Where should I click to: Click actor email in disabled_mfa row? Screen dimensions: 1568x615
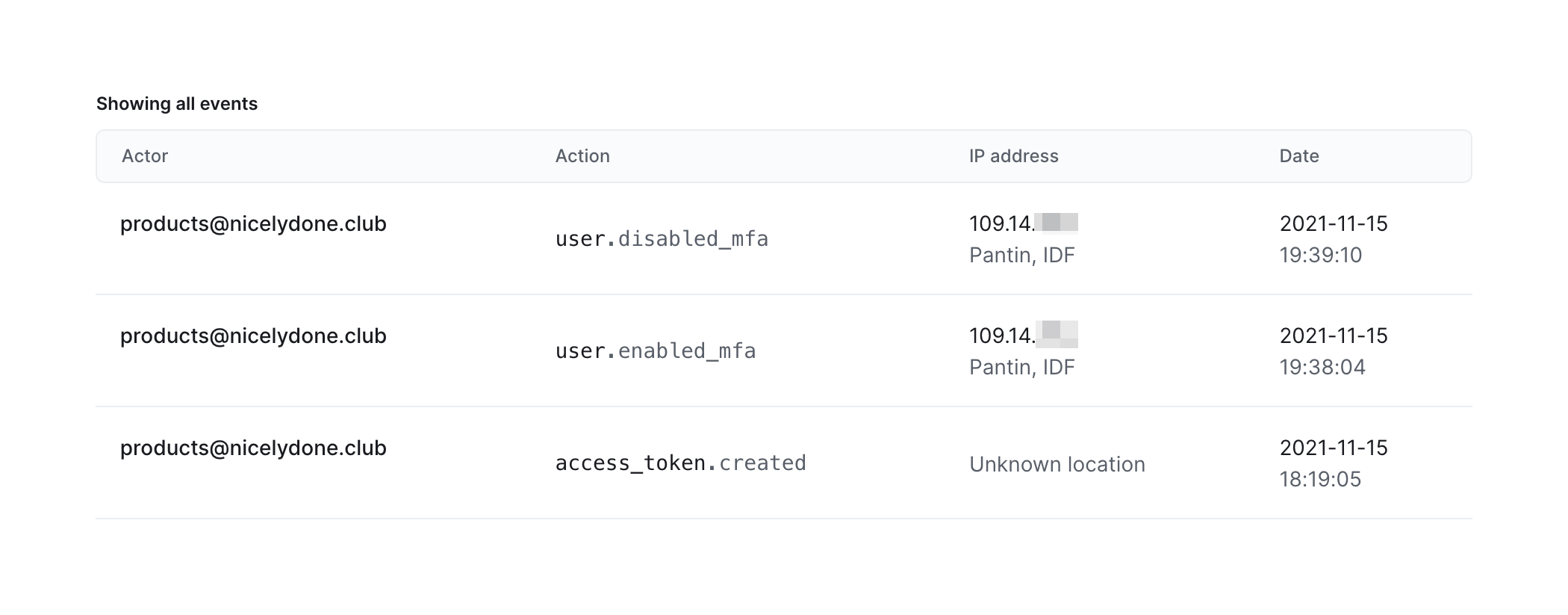[253, 223]
